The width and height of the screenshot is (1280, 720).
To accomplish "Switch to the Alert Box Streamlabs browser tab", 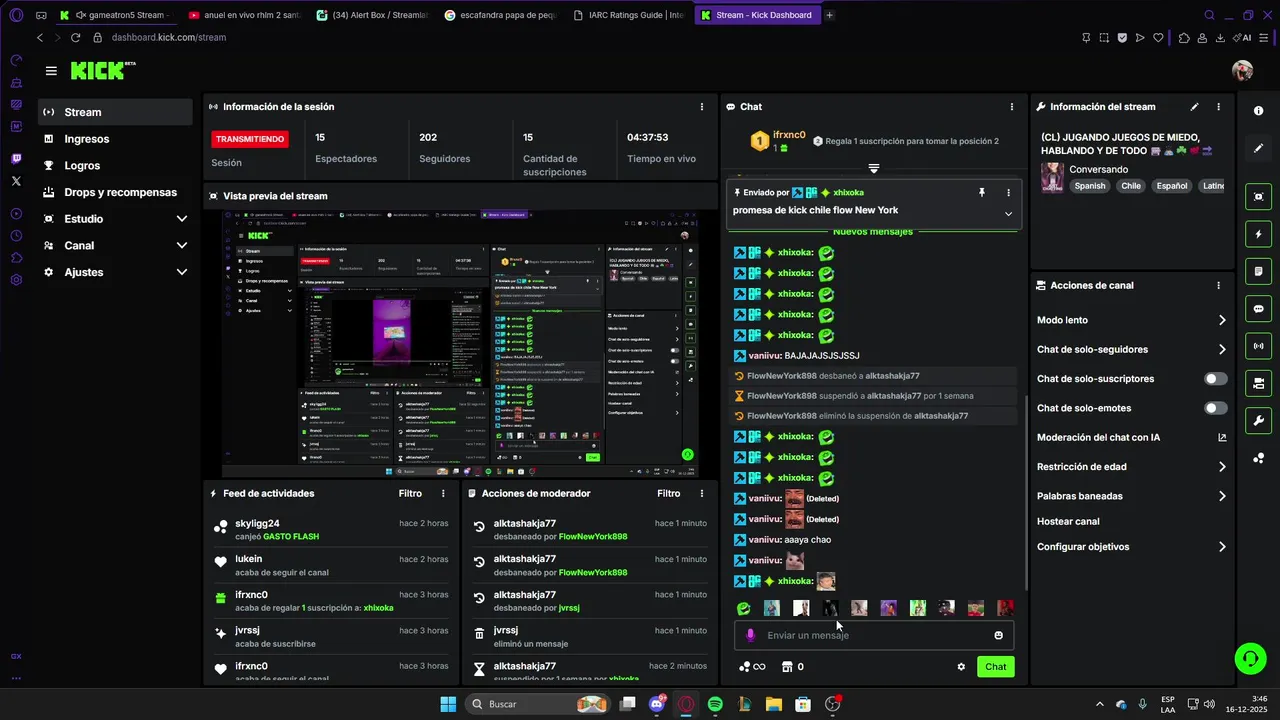I will tap(373, 15).
